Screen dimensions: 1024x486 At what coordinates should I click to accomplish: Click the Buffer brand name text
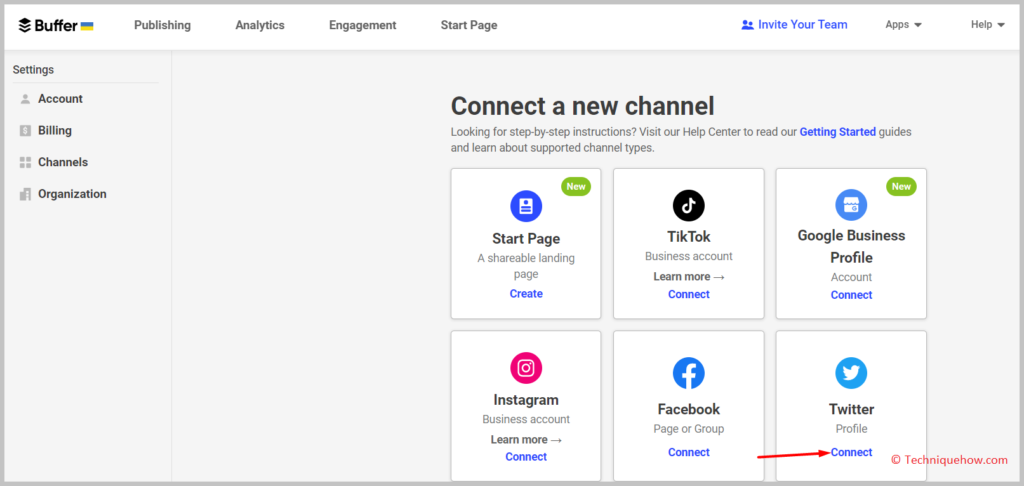click(55, 25)
